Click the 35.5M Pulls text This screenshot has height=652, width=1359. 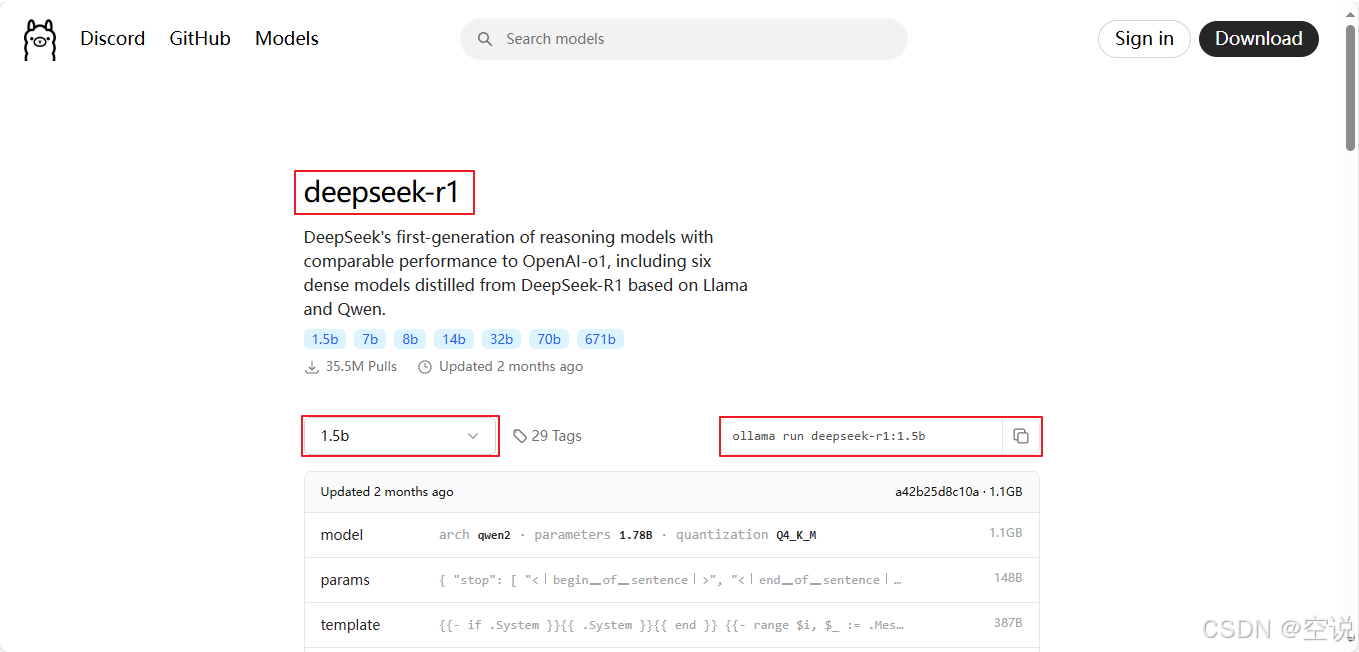(x=351, y=367)
